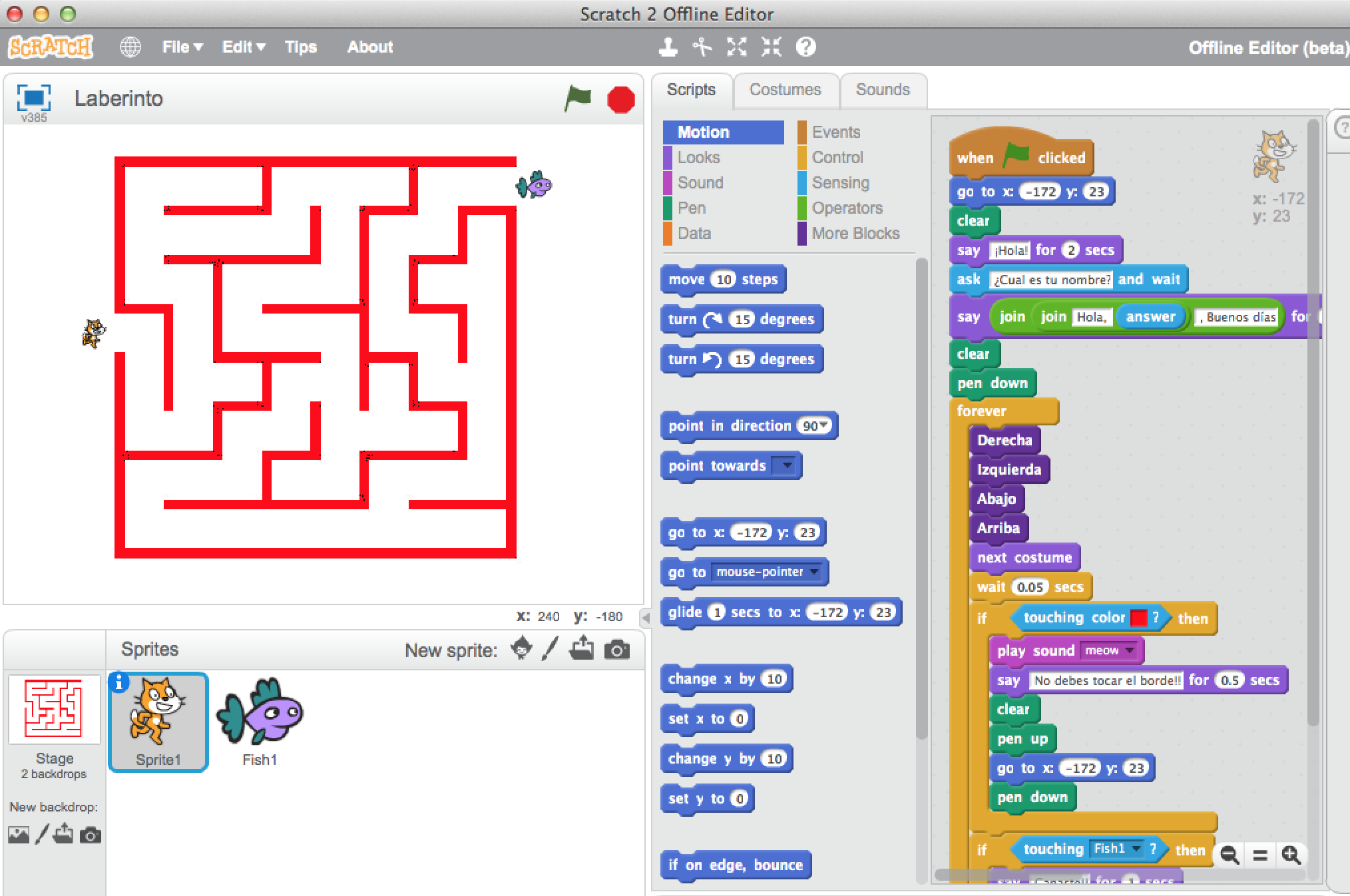Image resolution: width=1350 pixels, height=896 pixels.
Task: Reset scripts area zoom
Action: pyautogui.click(x=1260, y=855)
